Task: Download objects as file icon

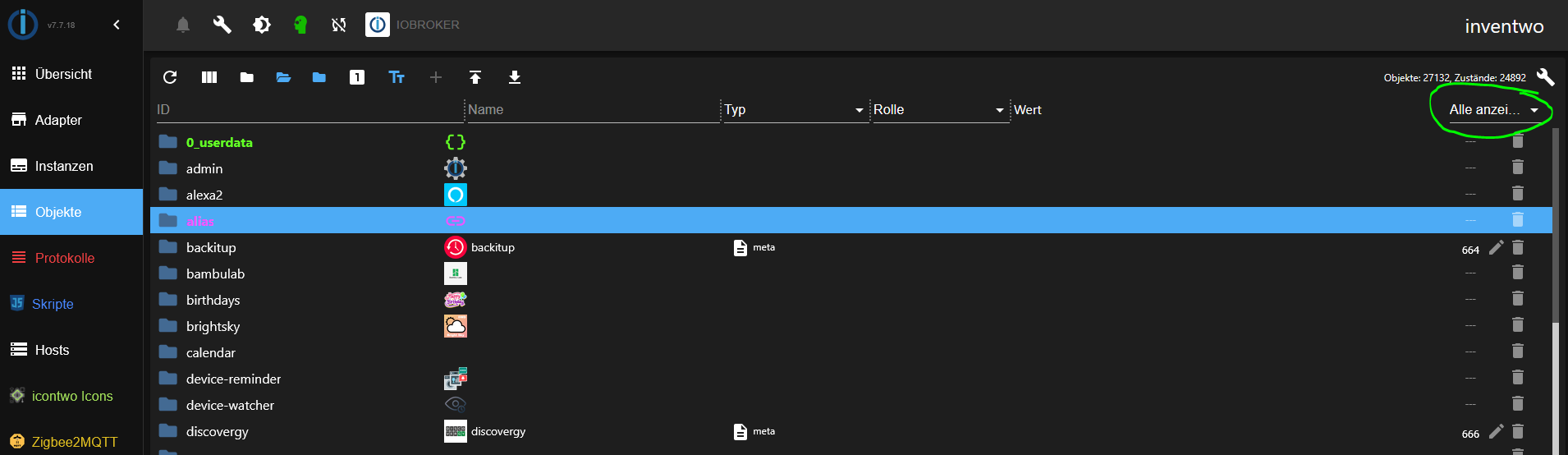Action: tap(515, 77)
